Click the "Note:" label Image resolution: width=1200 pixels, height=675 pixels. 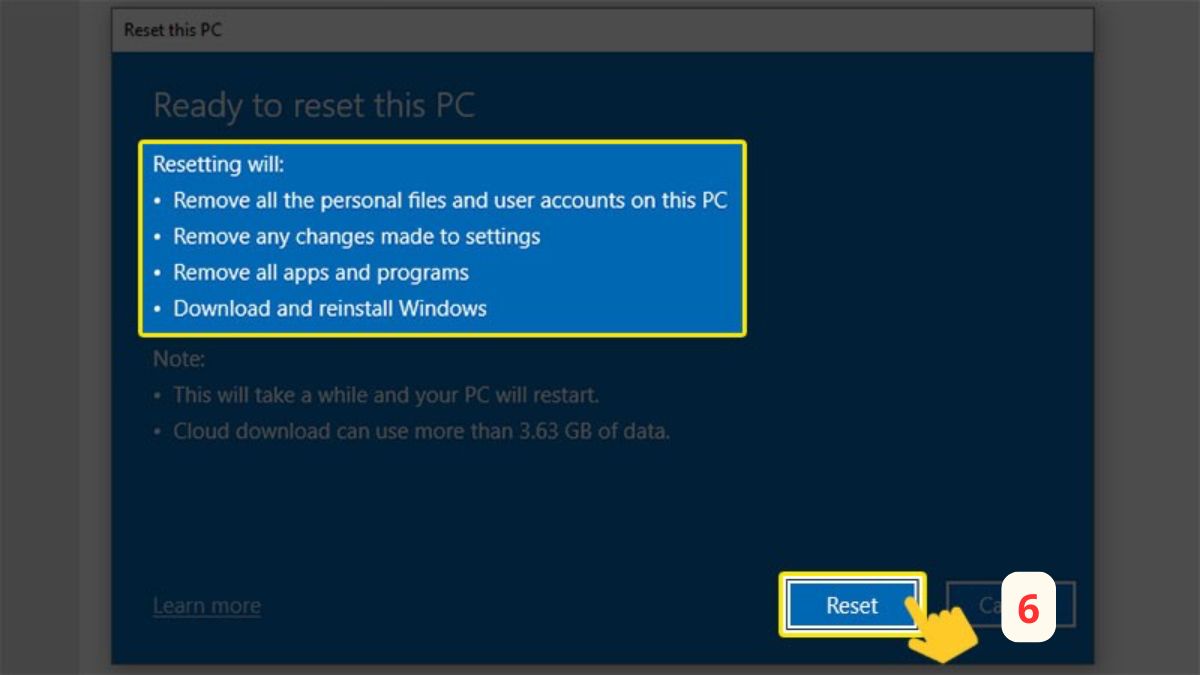pyautogui.click(x=179, y=358)
